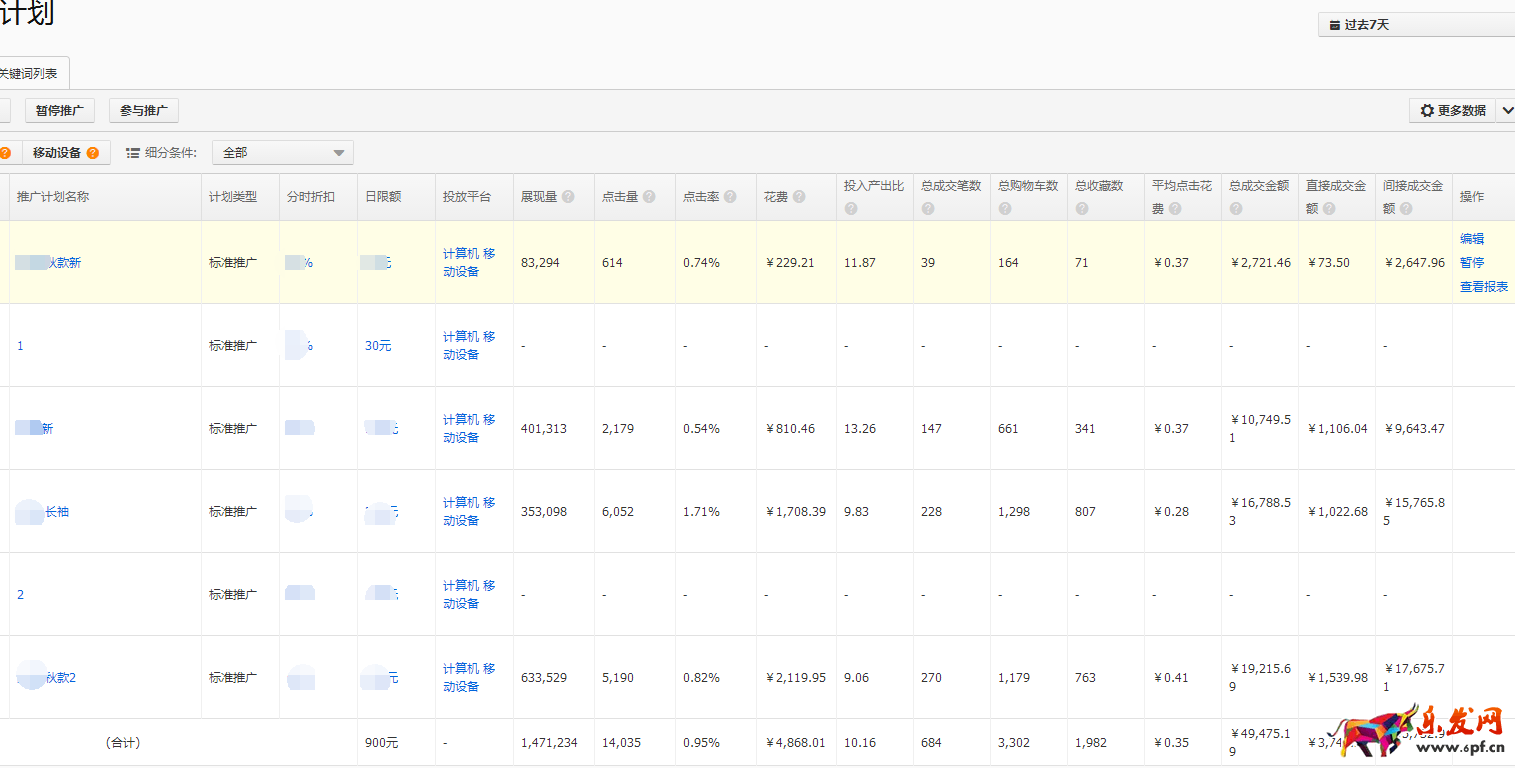Select the 移动设备 toggle tab

(57, 153)
